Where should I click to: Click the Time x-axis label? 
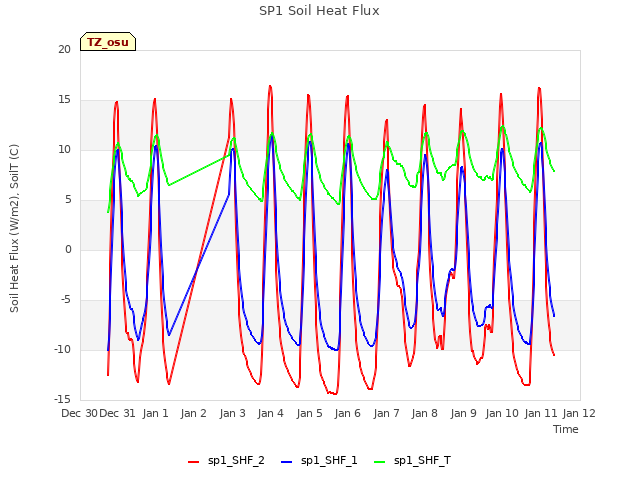pos(566,429)
